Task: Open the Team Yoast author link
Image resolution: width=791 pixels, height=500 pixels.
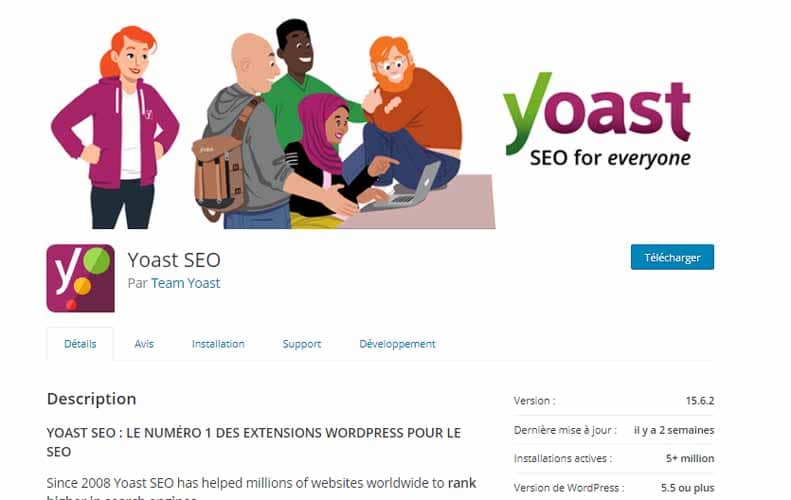Action: click(185, 283)
